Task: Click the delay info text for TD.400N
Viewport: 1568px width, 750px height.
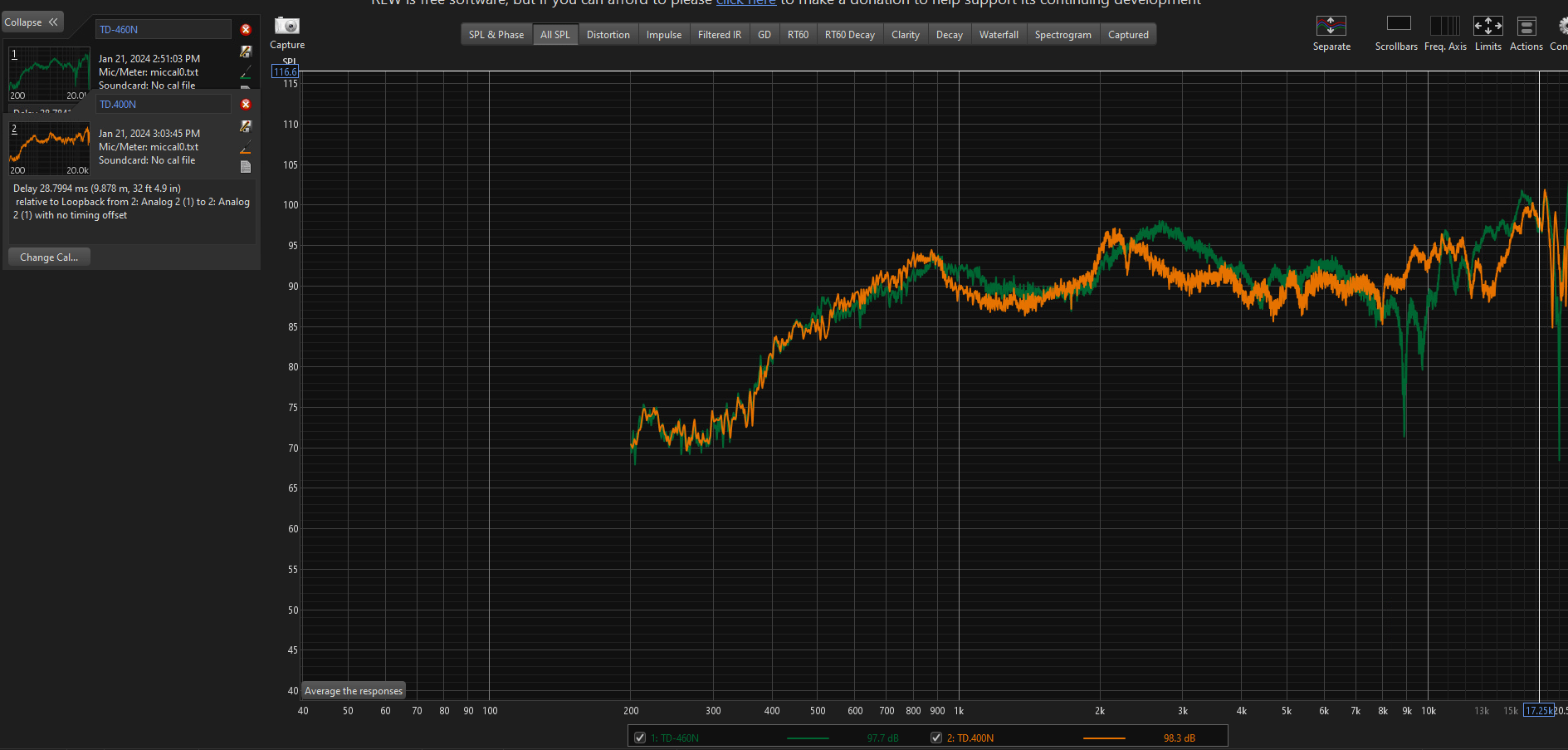Action: 131,202
